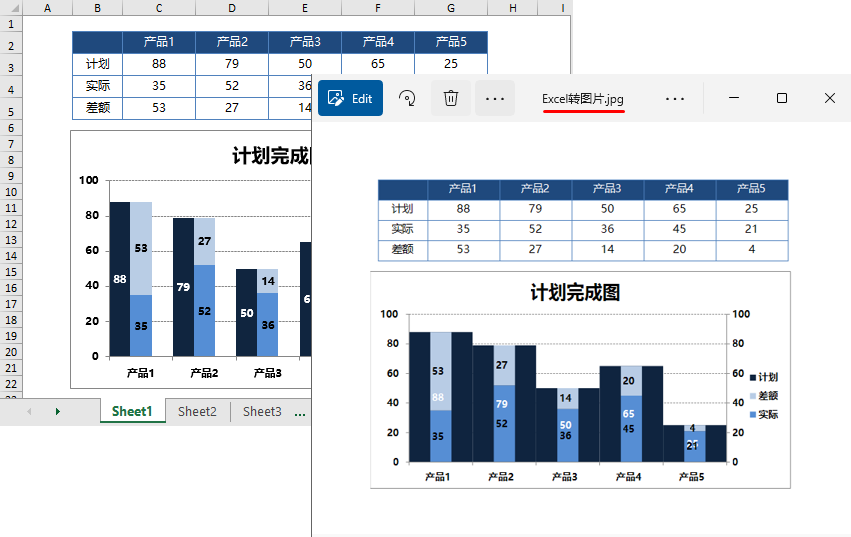Click the Excel chart axis label 产品3
The image size is (851, 537).
268,373
